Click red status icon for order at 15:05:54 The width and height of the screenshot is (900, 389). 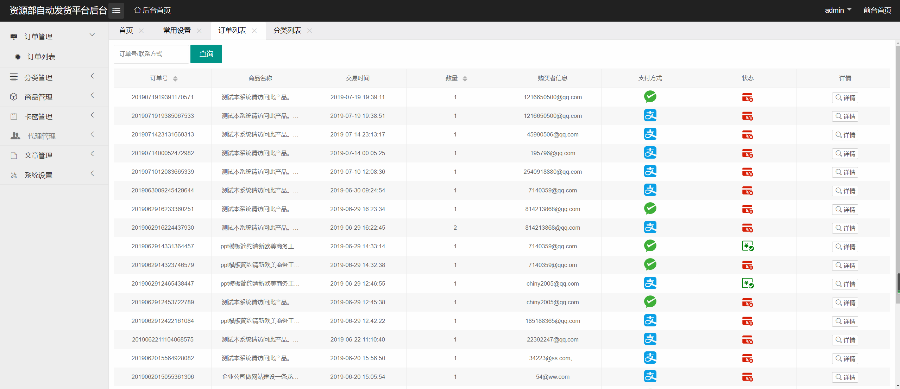[747, 377]
